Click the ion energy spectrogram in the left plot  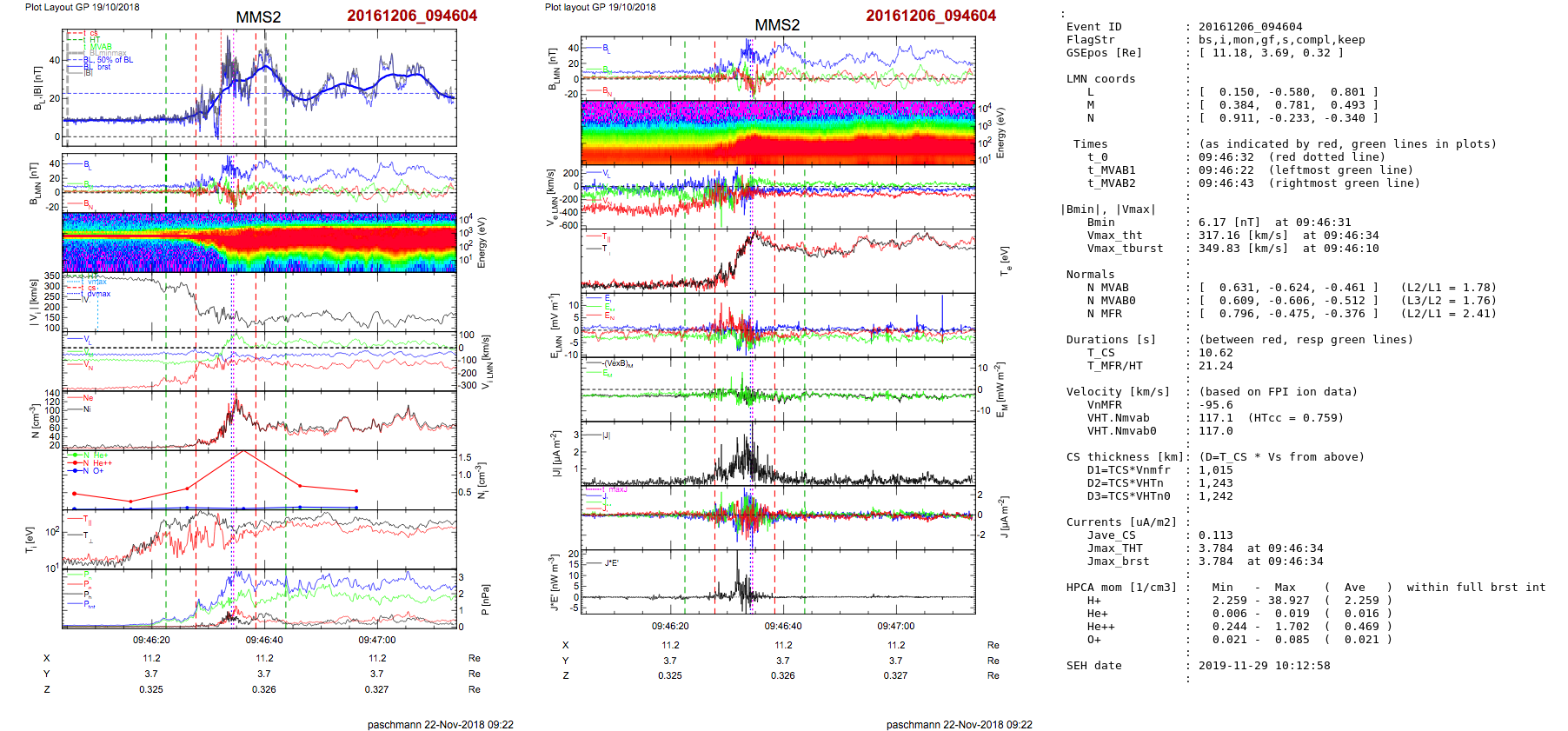pos(259,242)
